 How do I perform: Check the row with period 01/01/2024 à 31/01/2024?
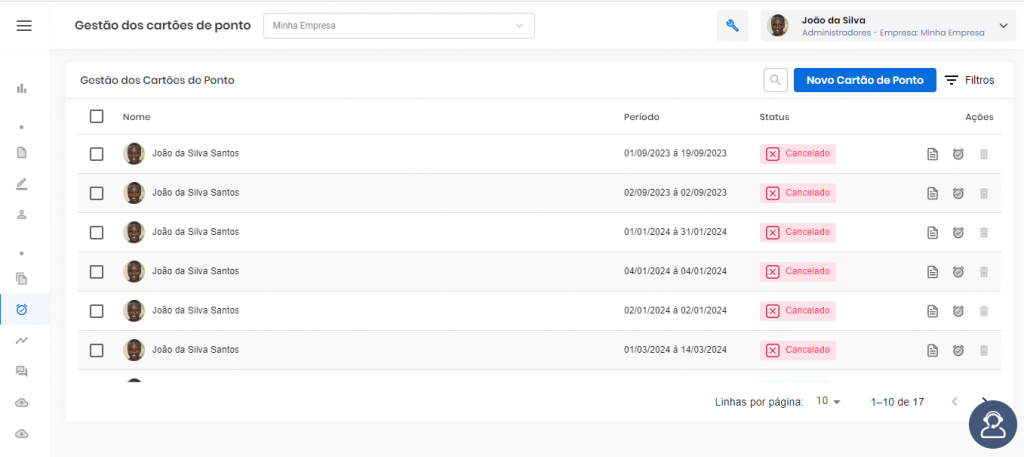(x=97, y=232)
